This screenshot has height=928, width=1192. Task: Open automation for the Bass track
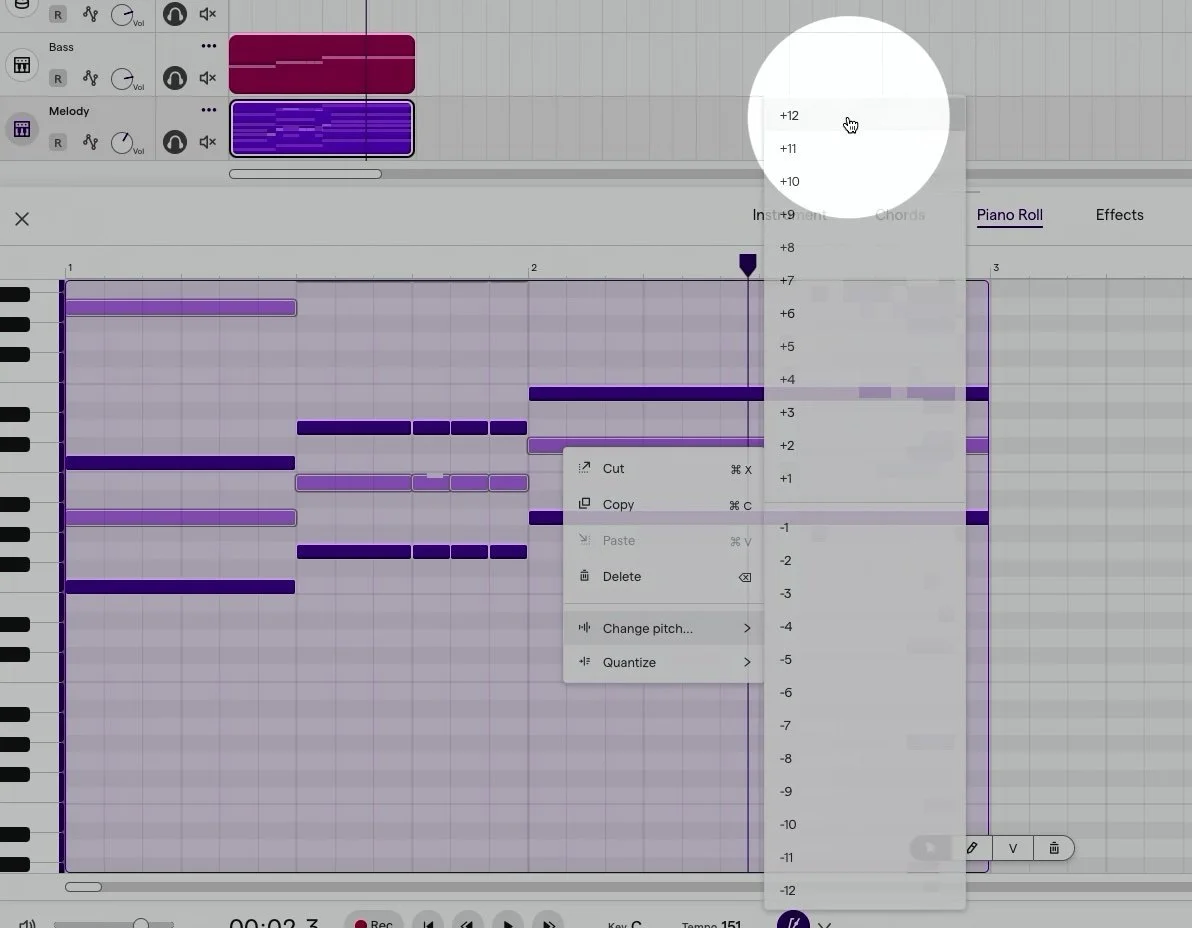[x=90, y=78]
